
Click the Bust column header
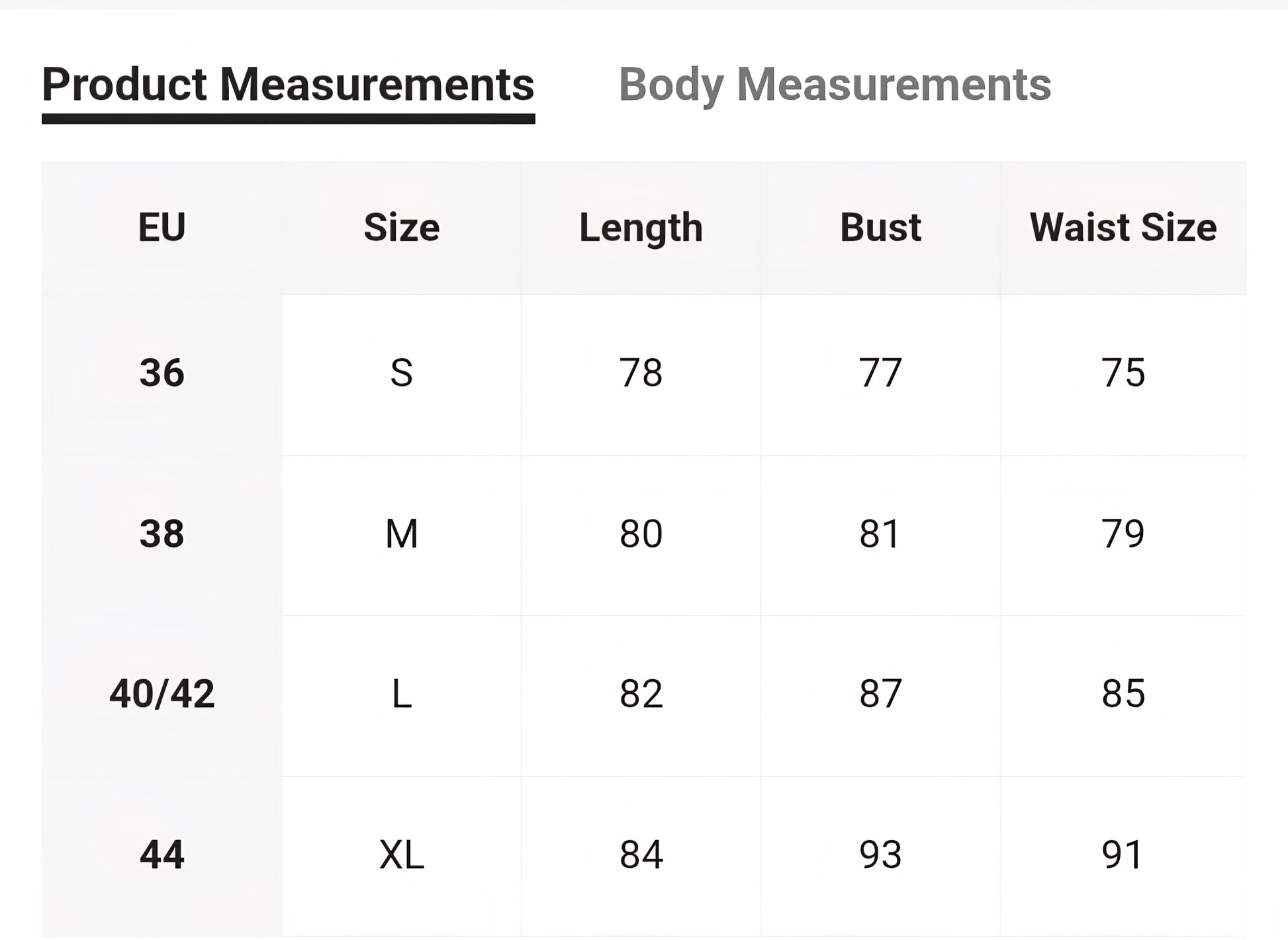click(880, 228)
